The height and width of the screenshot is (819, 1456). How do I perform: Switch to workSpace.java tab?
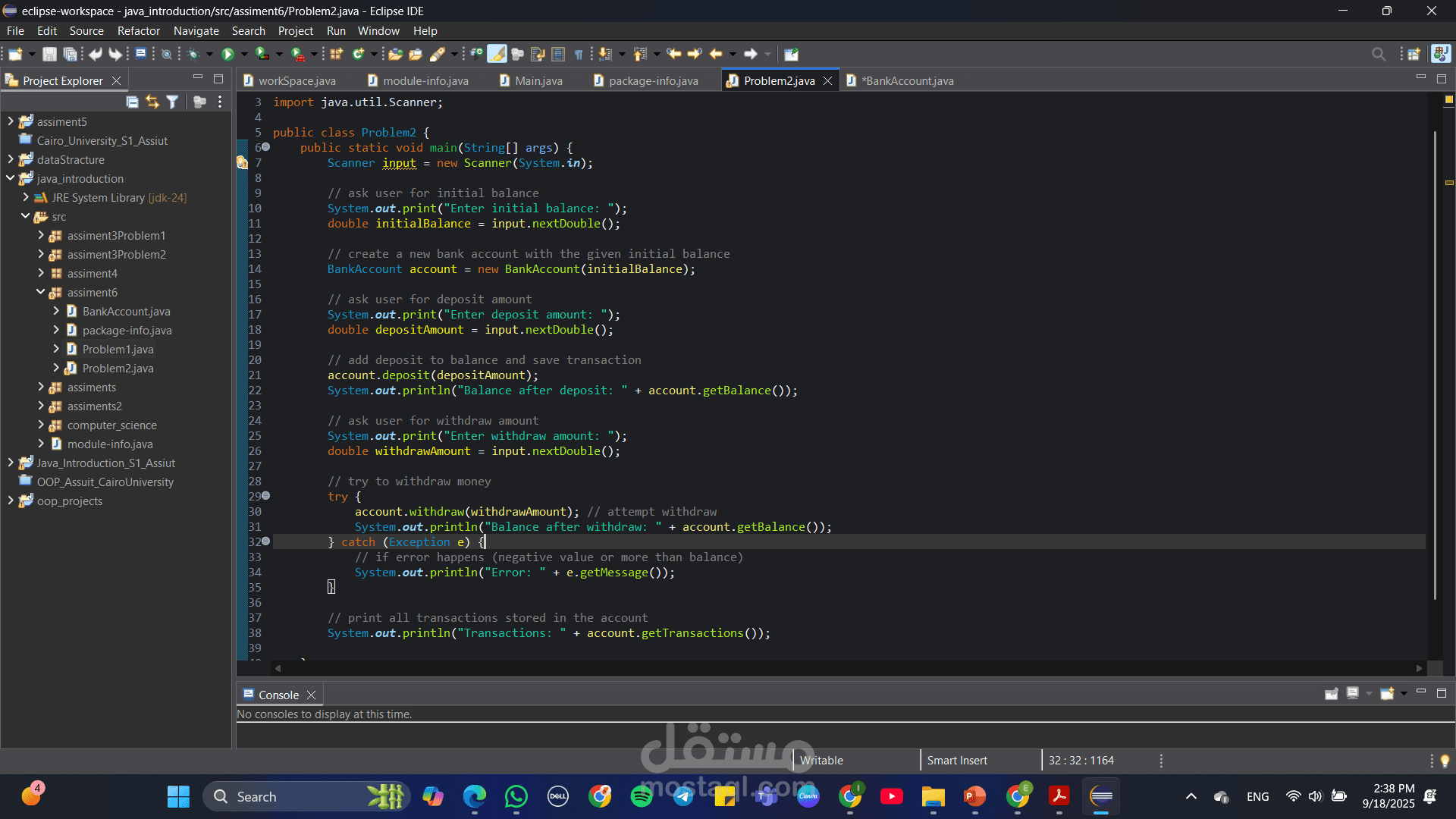click(290, 80)
